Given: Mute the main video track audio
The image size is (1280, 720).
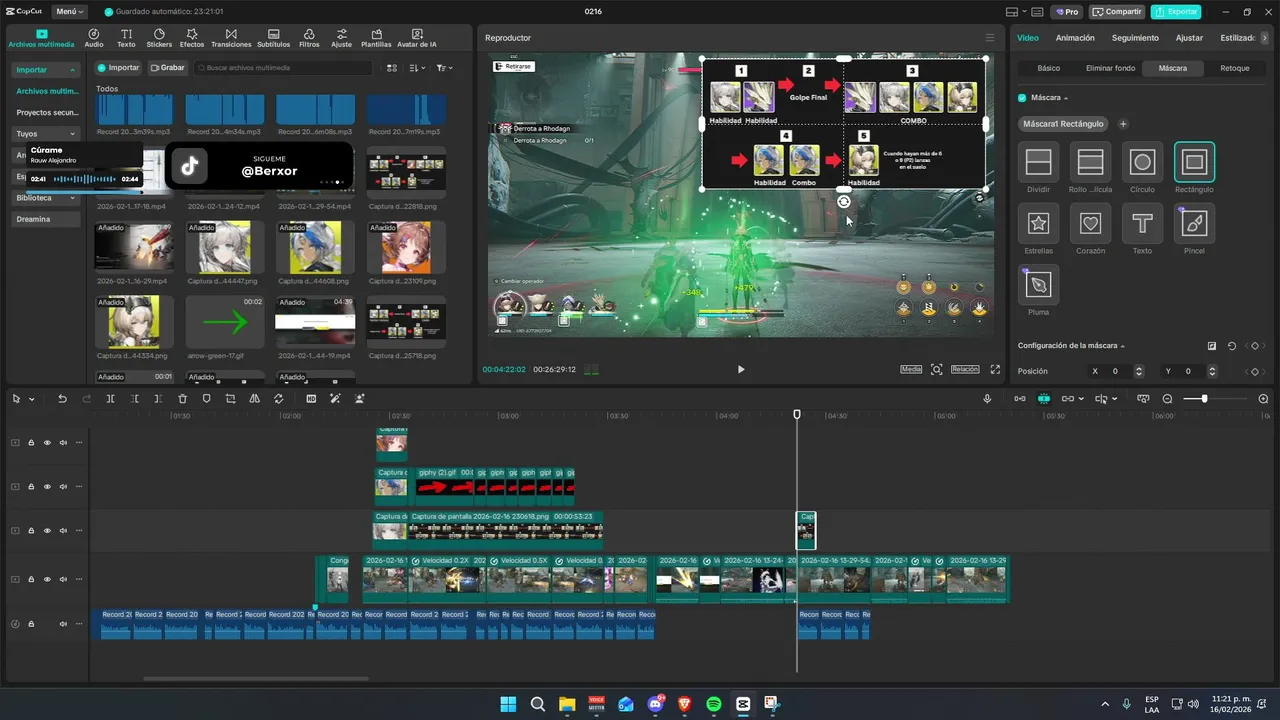Looking at the screenshot, I should point(63,580).
